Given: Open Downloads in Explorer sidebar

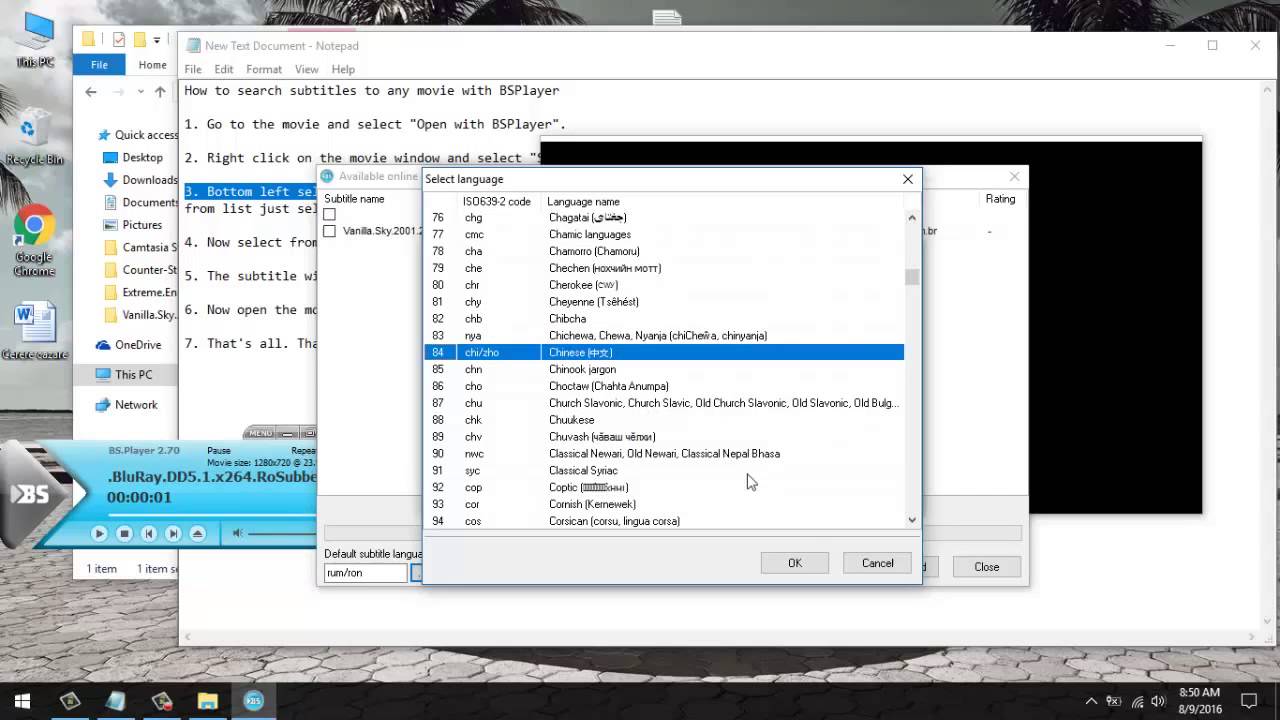Looking at the screenshot, I should 141,180.
